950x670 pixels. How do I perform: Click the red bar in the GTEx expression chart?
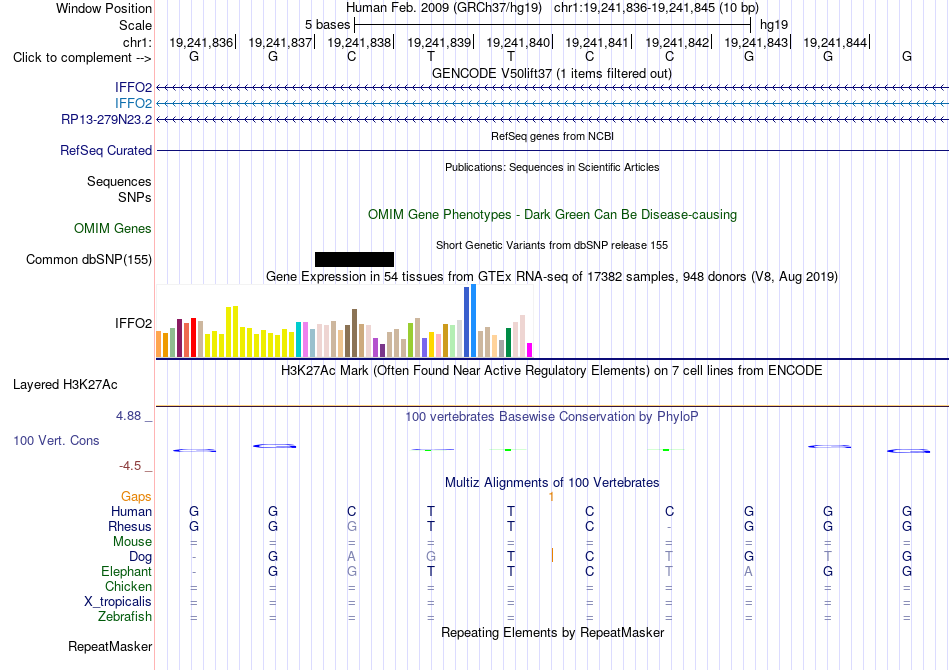point(193,337)
